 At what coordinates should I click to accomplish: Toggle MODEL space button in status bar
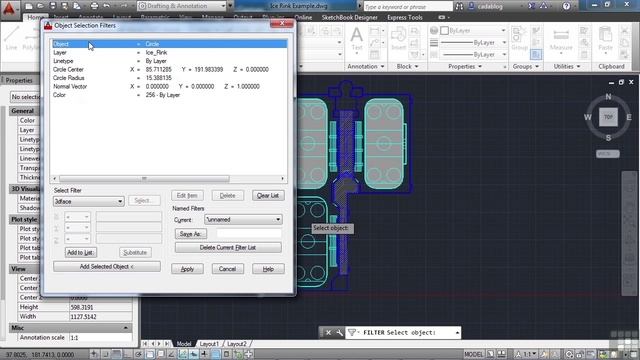473,354
